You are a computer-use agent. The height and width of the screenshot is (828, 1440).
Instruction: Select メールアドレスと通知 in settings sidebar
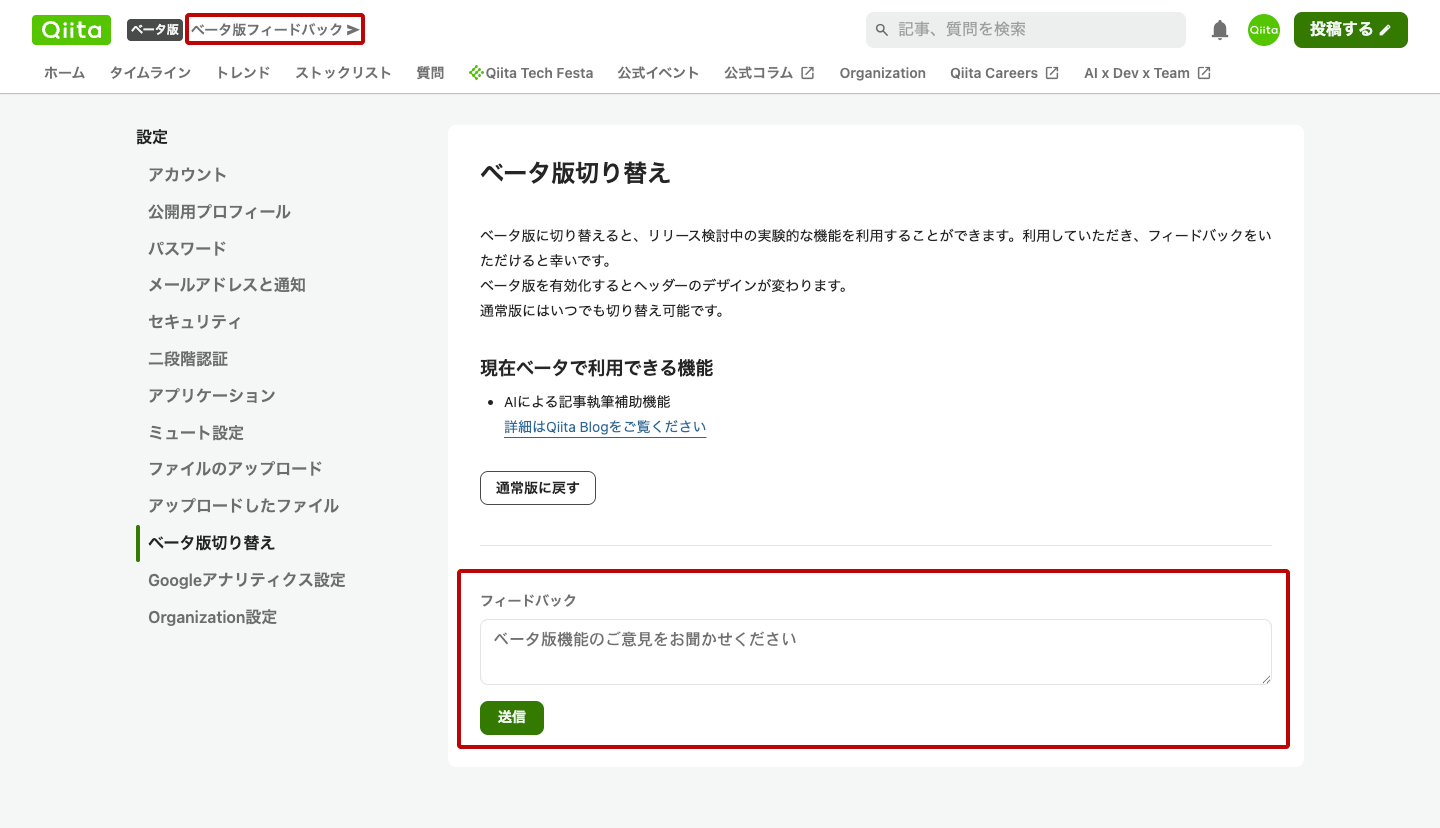[x=227, y=285]
